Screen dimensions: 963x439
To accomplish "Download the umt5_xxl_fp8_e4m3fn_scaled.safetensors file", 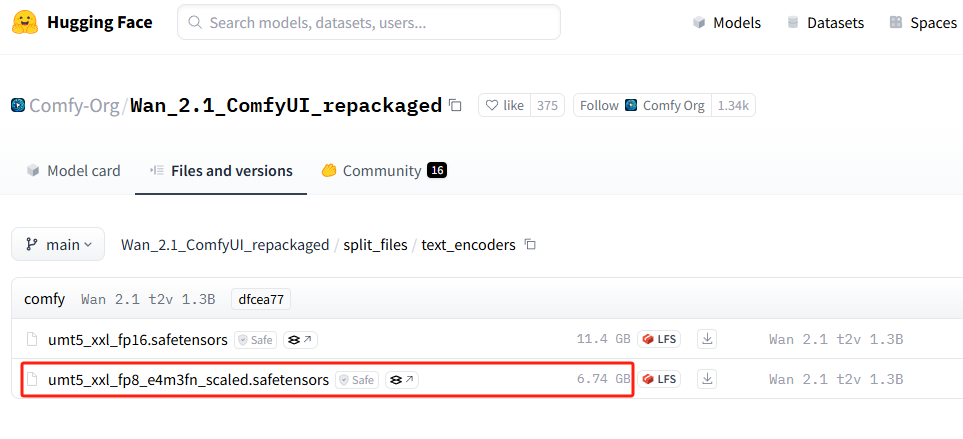I will tap(708, 379).
